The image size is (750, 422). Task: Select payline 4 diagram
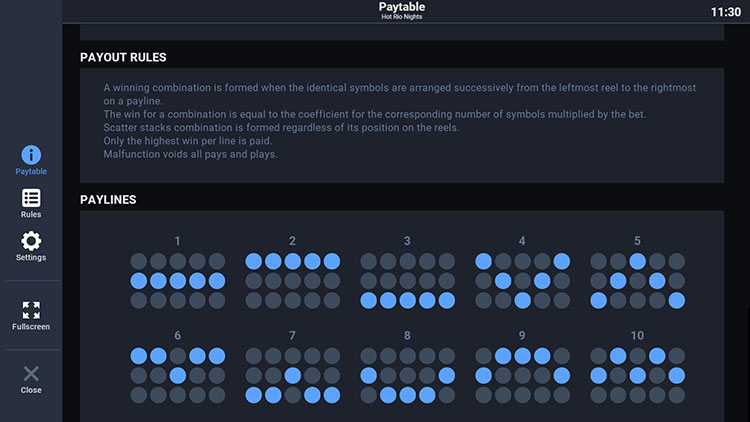pos(522,280)
